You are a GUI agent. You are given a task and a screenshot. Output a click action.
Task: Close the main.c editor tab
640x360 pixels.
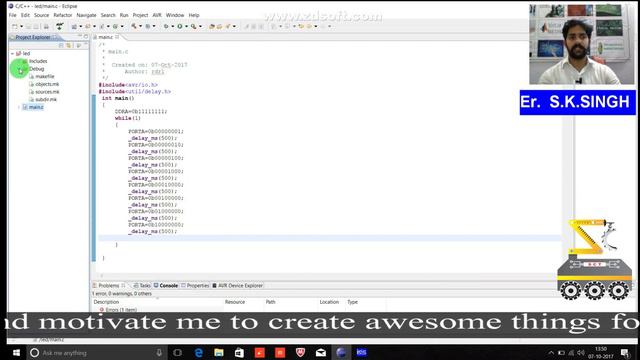pyautogui.click(x=117, y=37)
